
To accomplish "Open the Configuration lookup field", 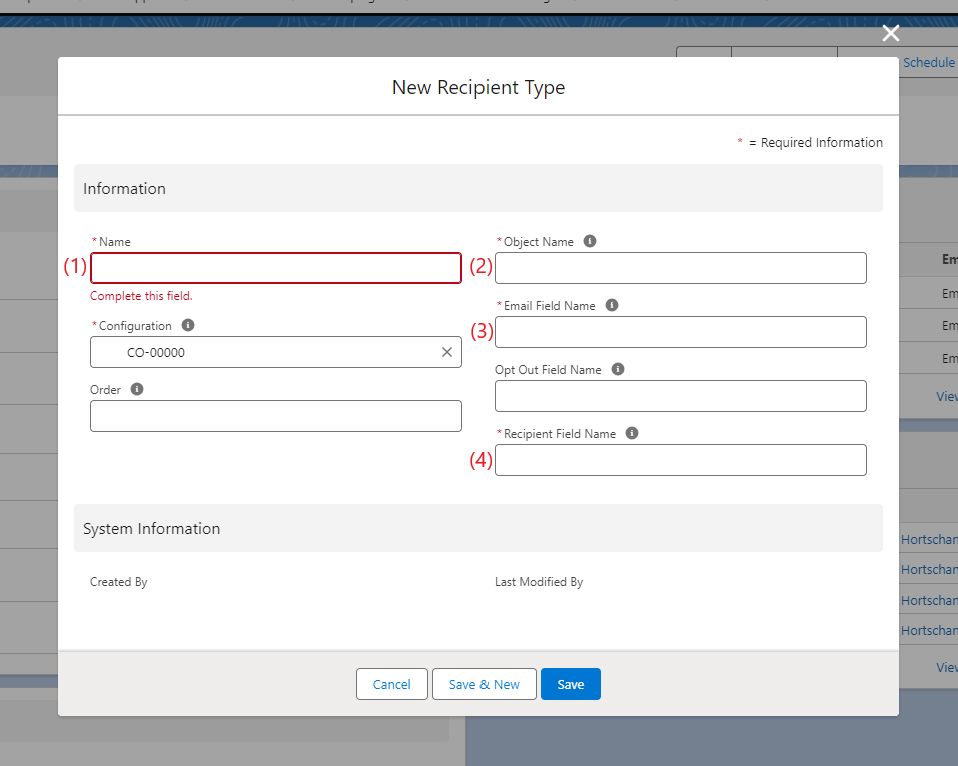I will [270, 352].
